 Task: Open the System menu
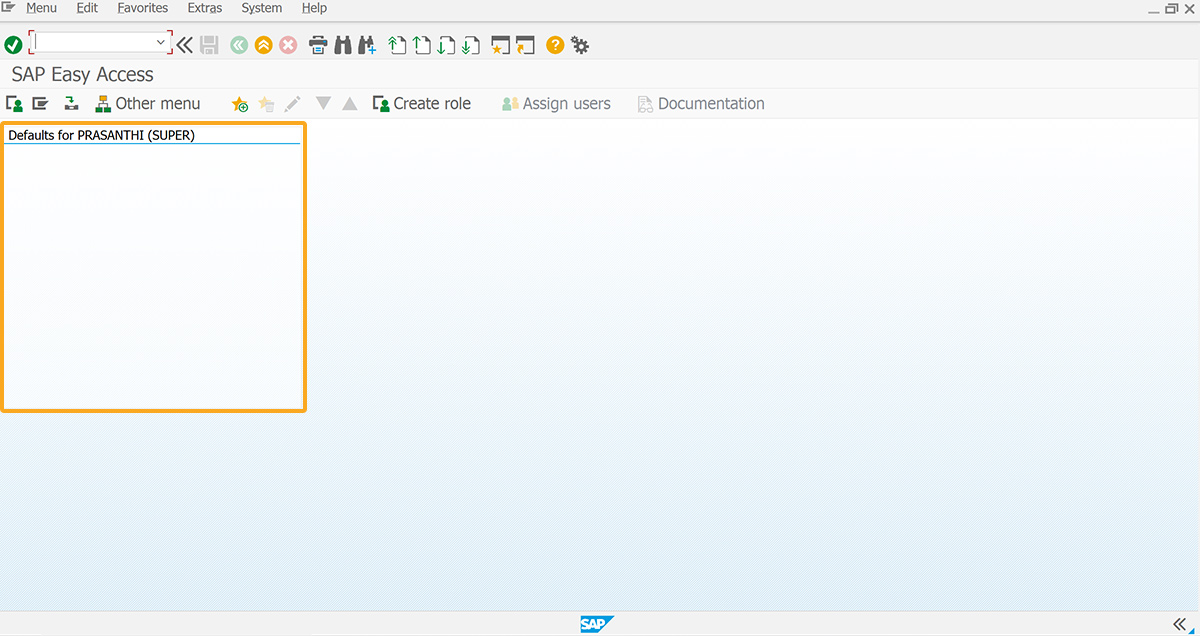(x=261, y=8)
